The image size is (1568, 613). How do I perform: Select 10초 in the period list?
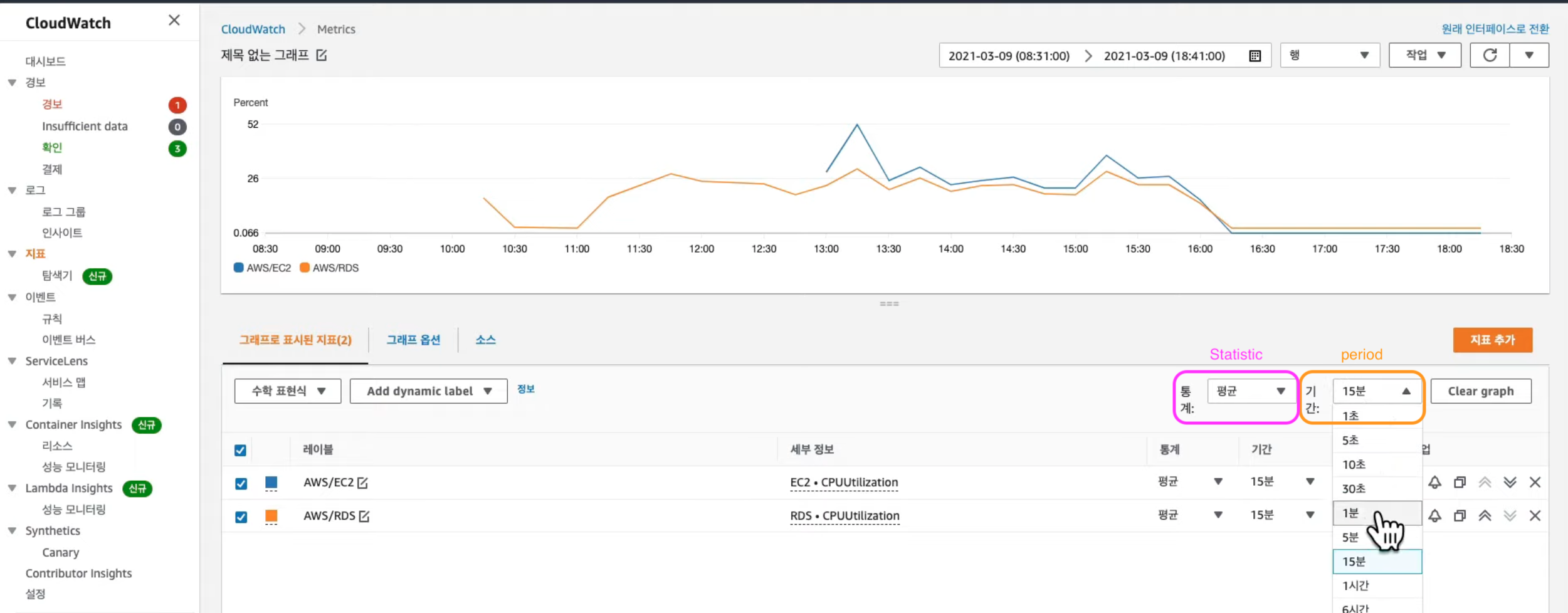click(1377, 464)
